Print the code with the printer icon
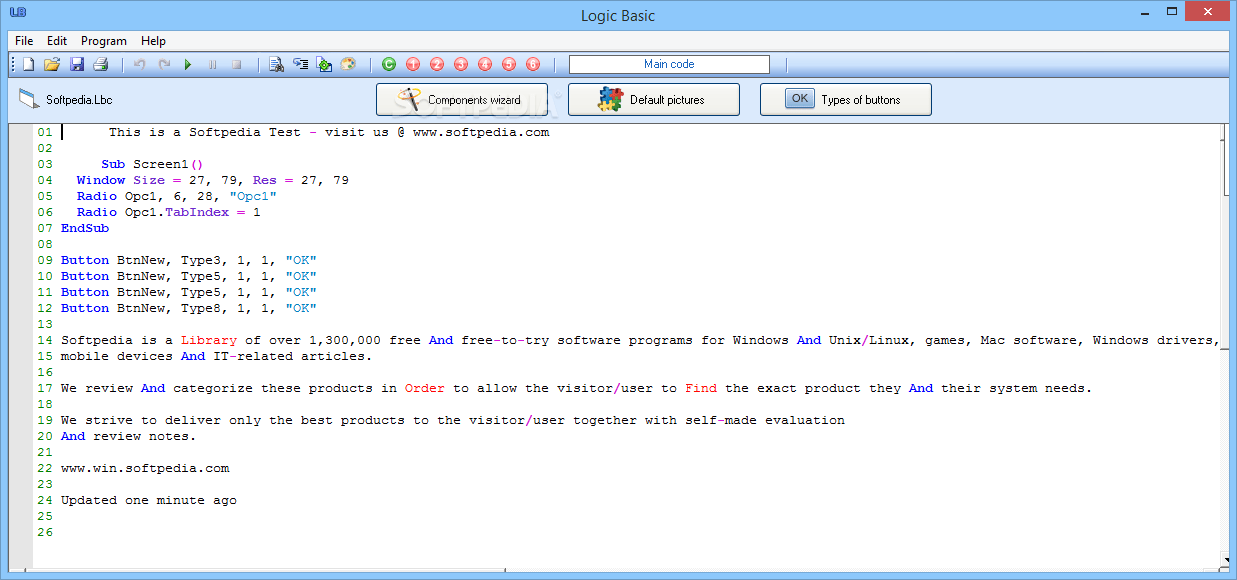 pos(100,64)
